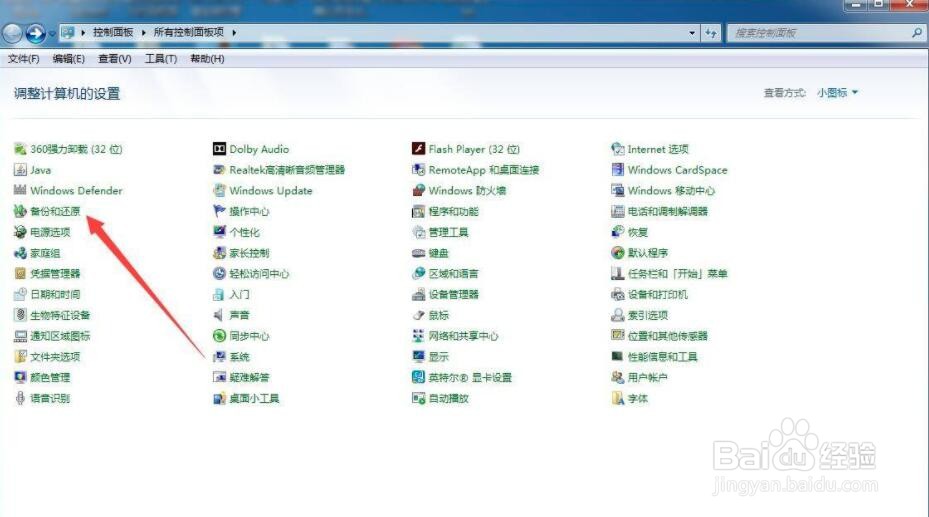Image resolution: width=929 pixels, height=517 pixels.
Task: Open the 个性化 icon
Action: point(219,232)
